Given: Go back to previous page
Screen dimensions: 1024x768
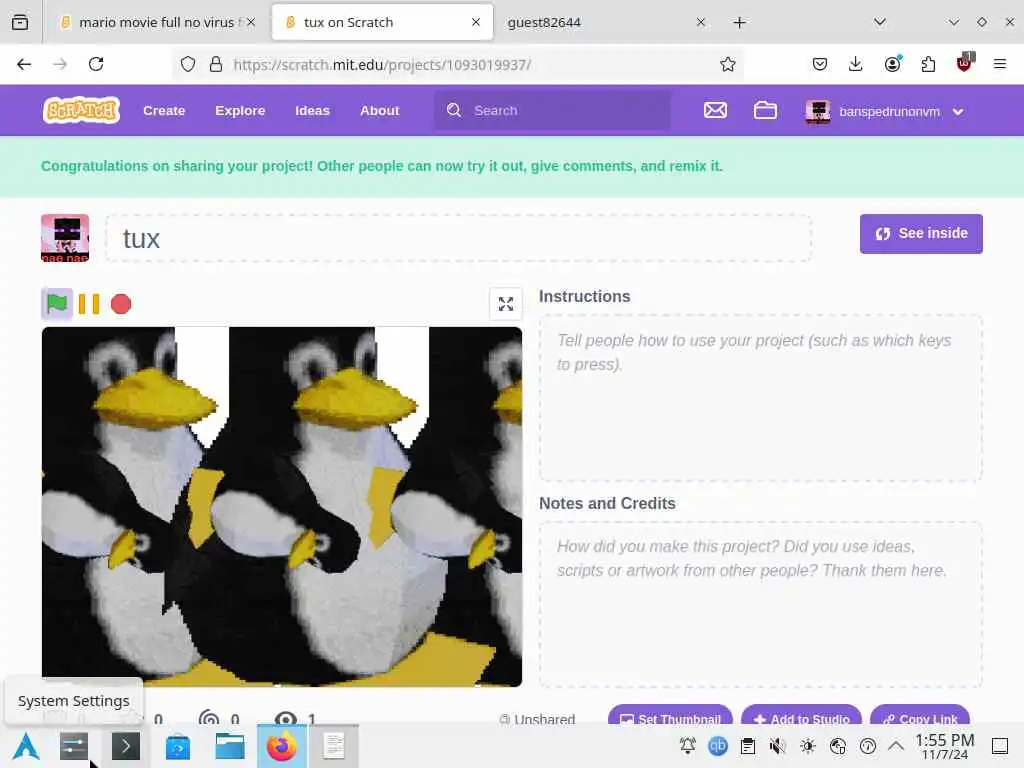Looking at the screenshot, I should [24, 64].
